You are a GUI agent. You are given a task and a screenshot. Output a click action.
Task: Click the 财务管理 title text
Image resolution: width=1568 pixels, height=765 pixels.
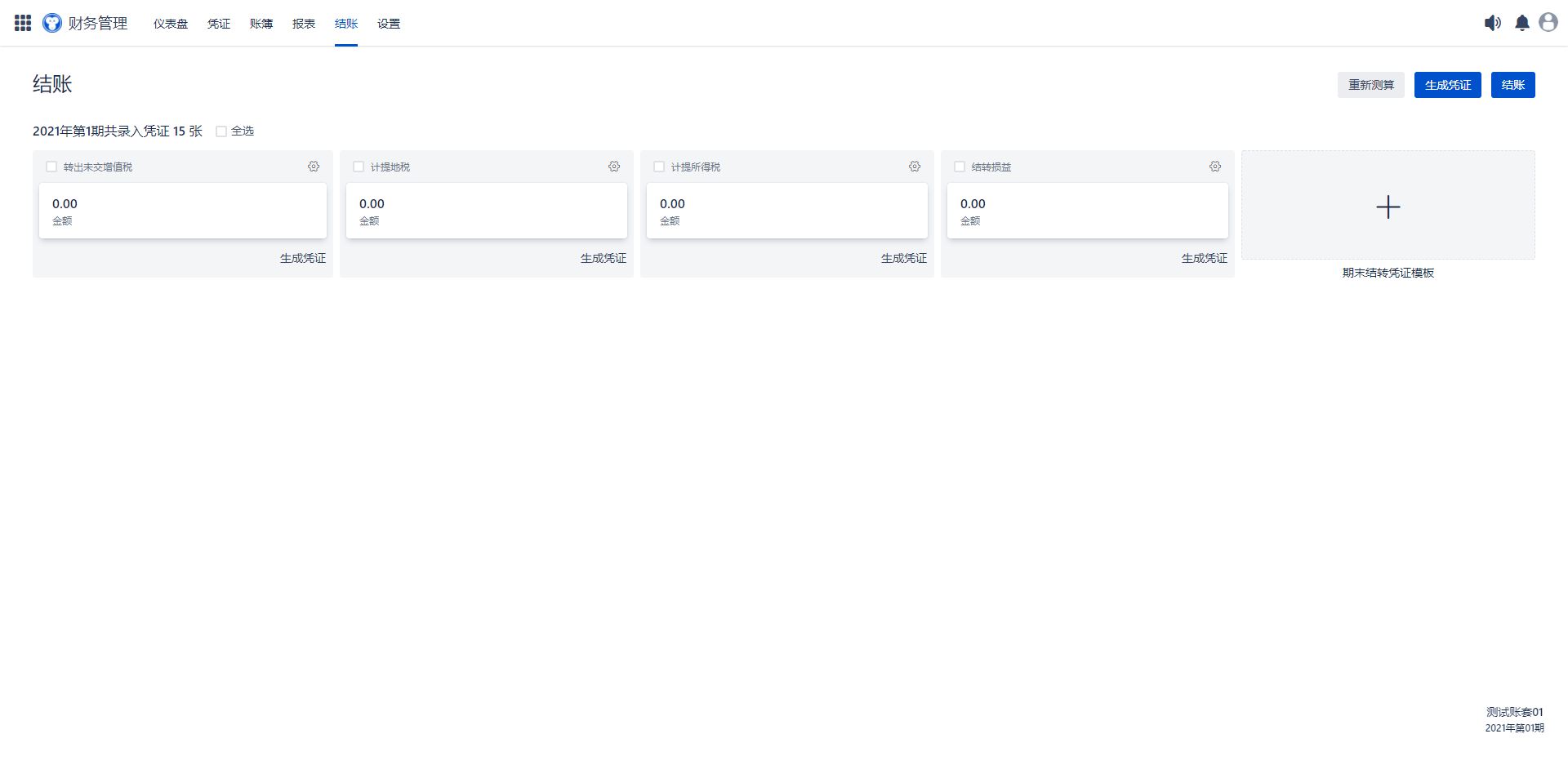pos(98,23)
